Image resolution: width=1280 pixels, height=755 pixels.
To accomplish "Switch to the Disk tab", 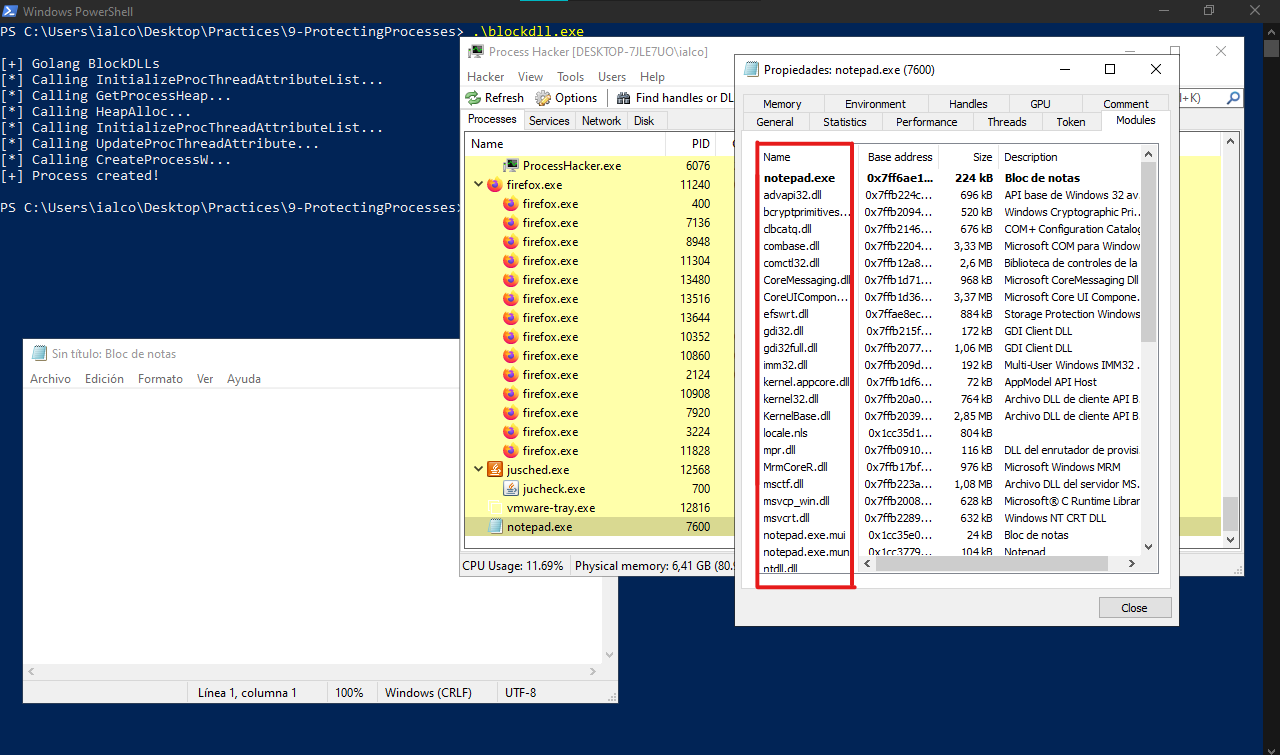I will pos(644,121).
